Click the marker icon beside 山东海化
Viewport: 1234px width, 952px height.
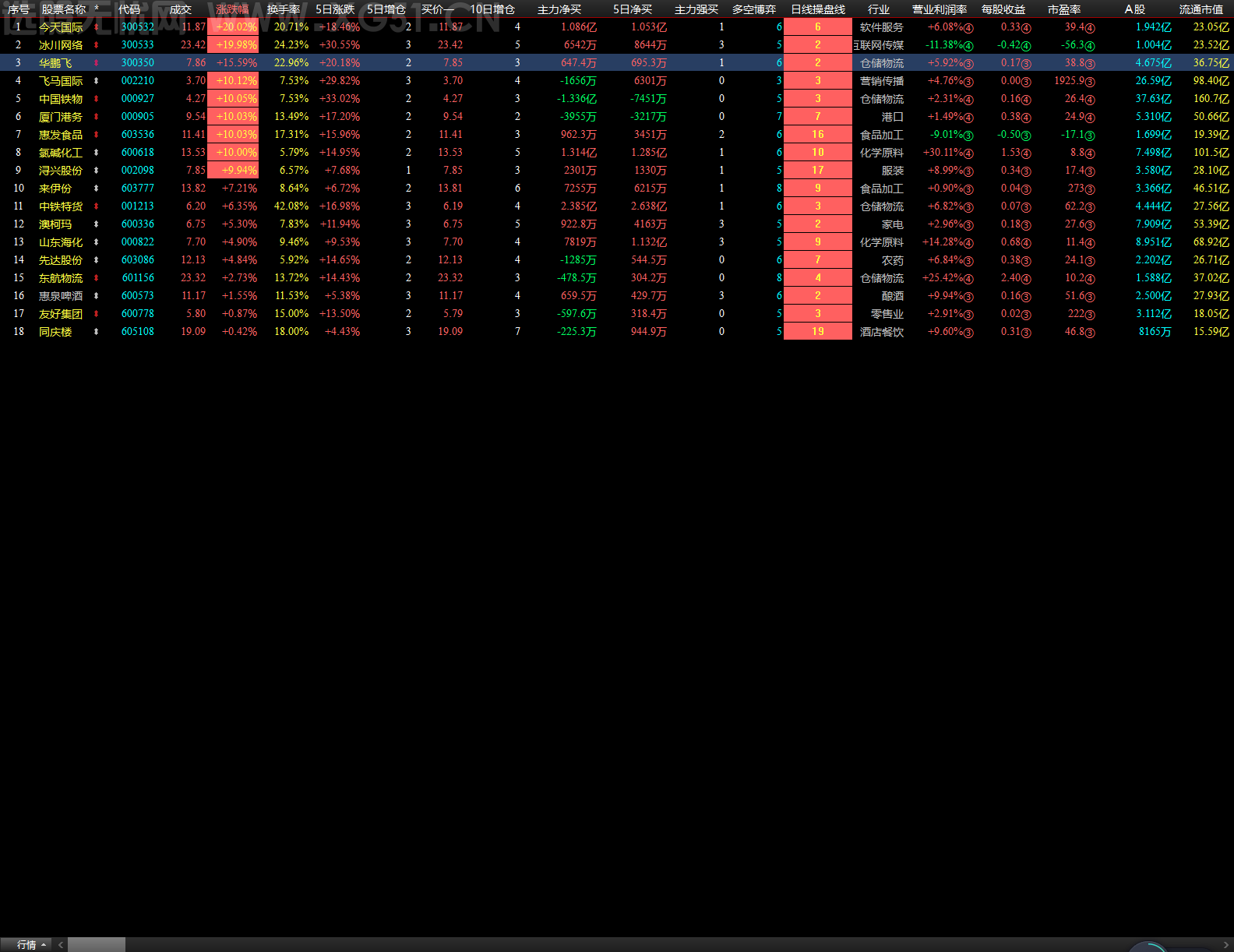click(96, 242)
